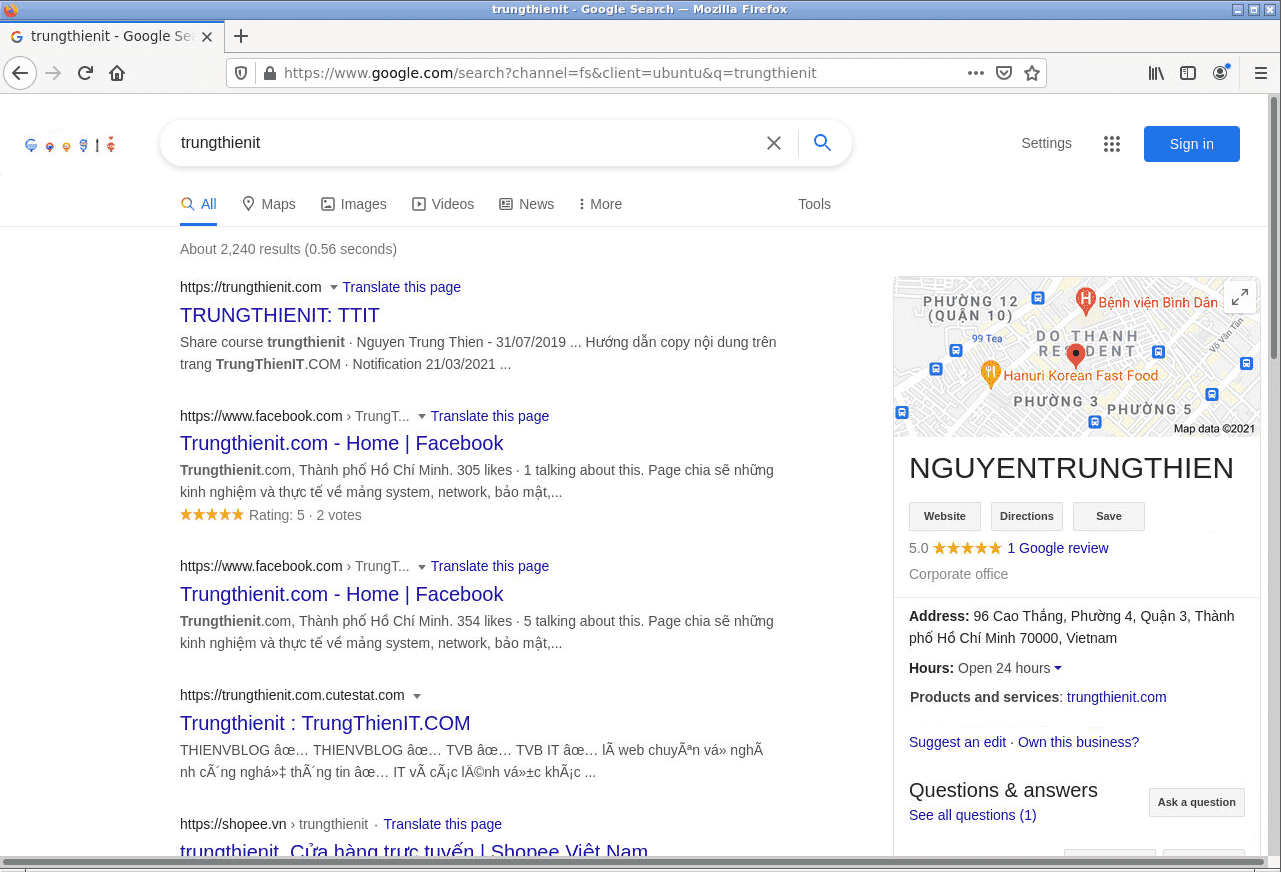Open the Library history icon
This screenshot has height=872, width=1281.
pyautogui.click(x=1156, y=73)
